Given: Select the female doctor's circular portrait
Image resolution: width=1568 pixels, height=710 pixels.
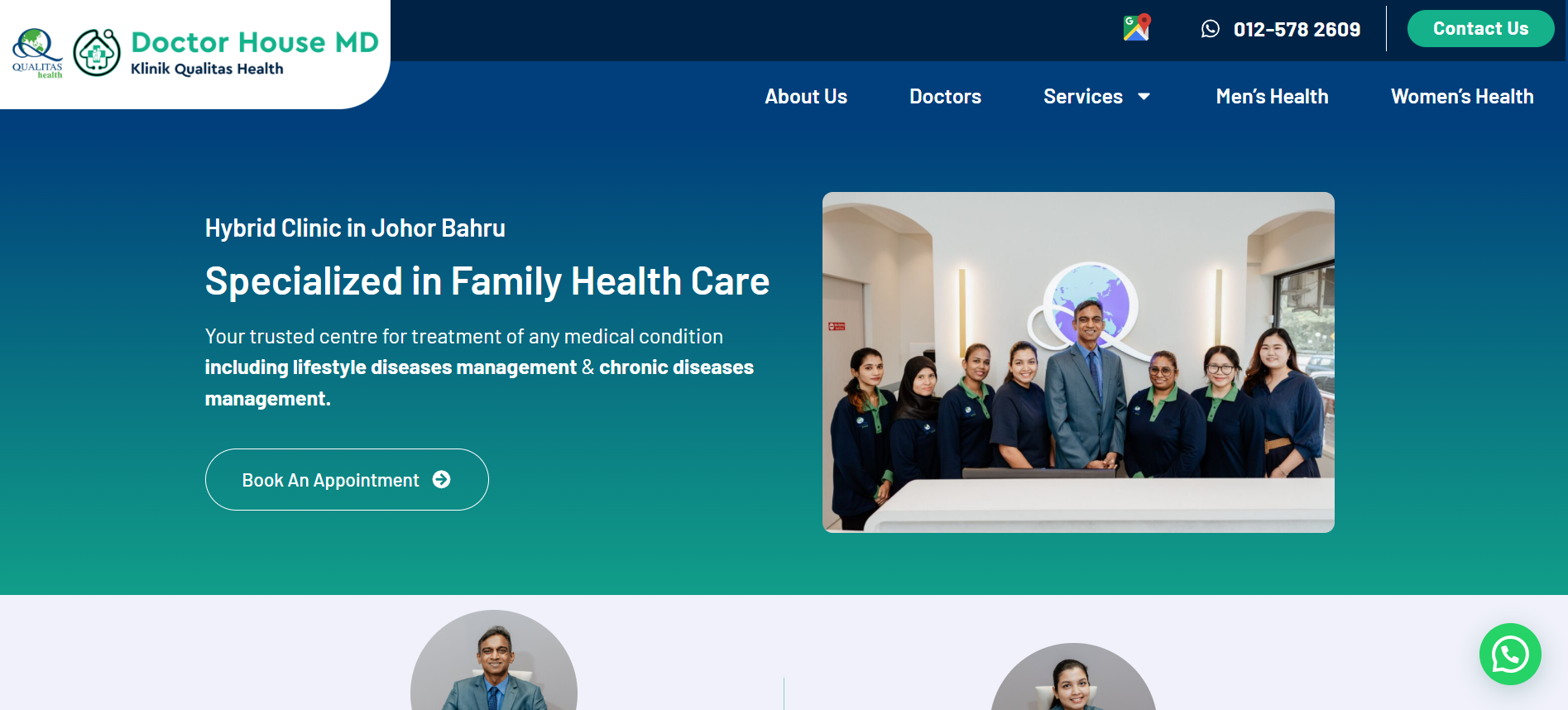Looking at the screenshot, I should coord(1073,677).
